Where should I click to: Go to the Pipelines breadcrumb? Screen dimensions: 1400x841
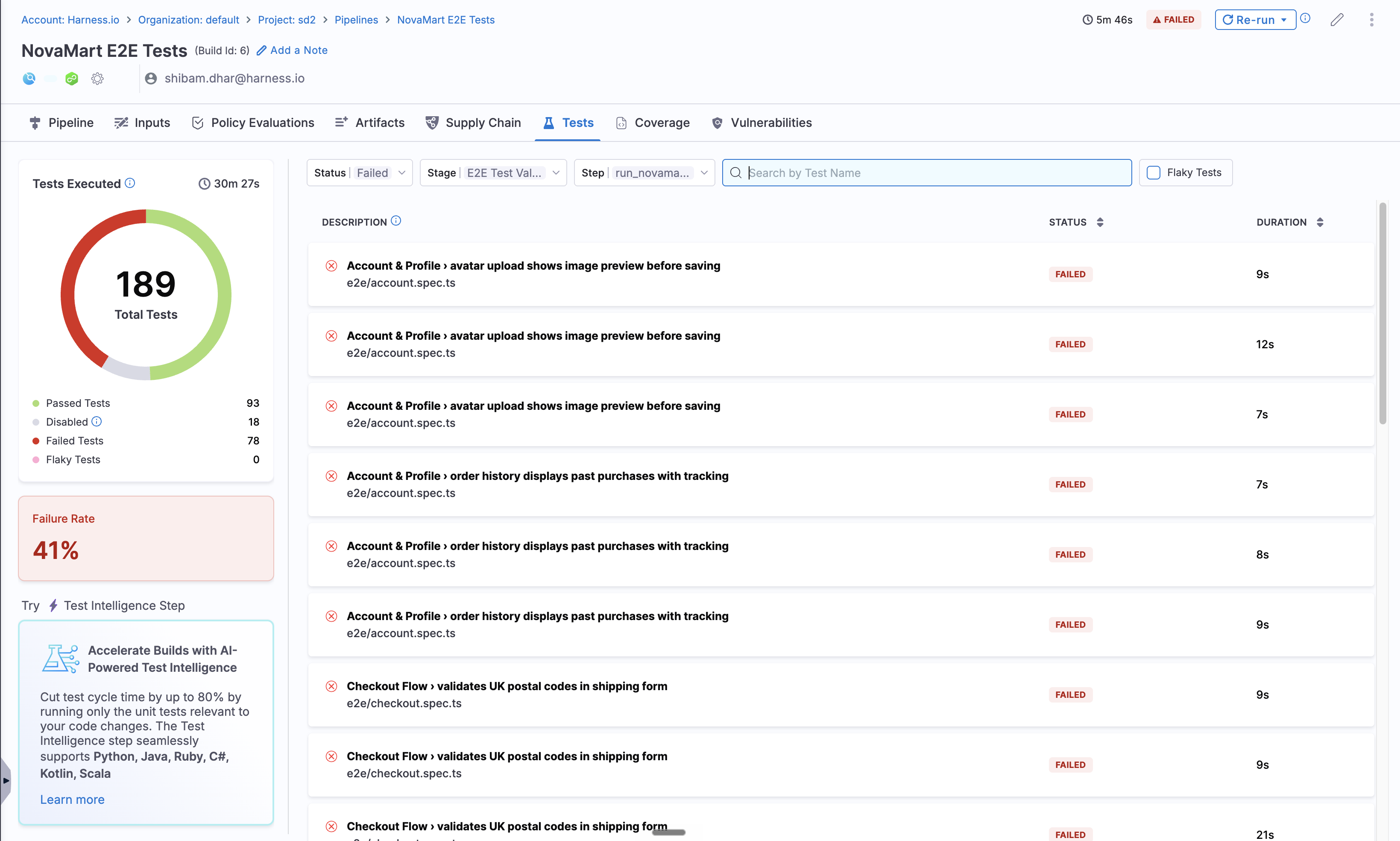(356, 20)
